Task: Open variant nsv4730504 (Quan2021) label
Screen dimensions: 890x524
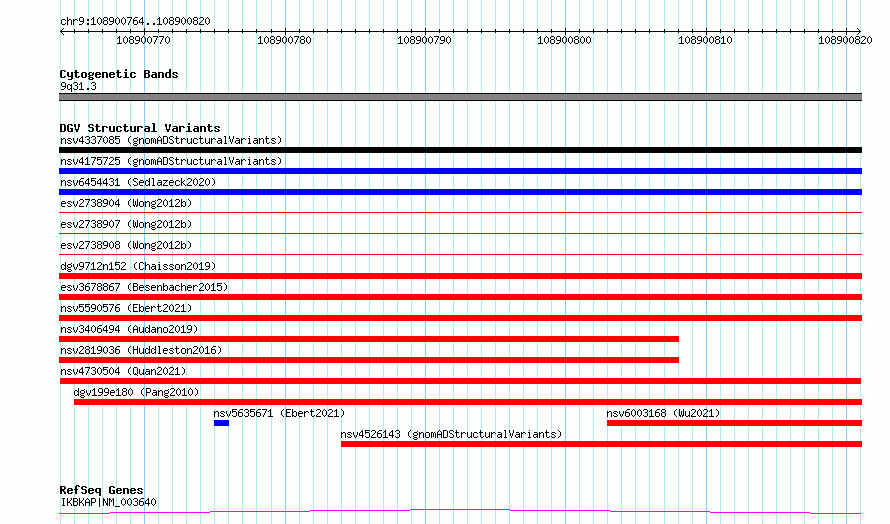Action: click(x=123, y=371)
